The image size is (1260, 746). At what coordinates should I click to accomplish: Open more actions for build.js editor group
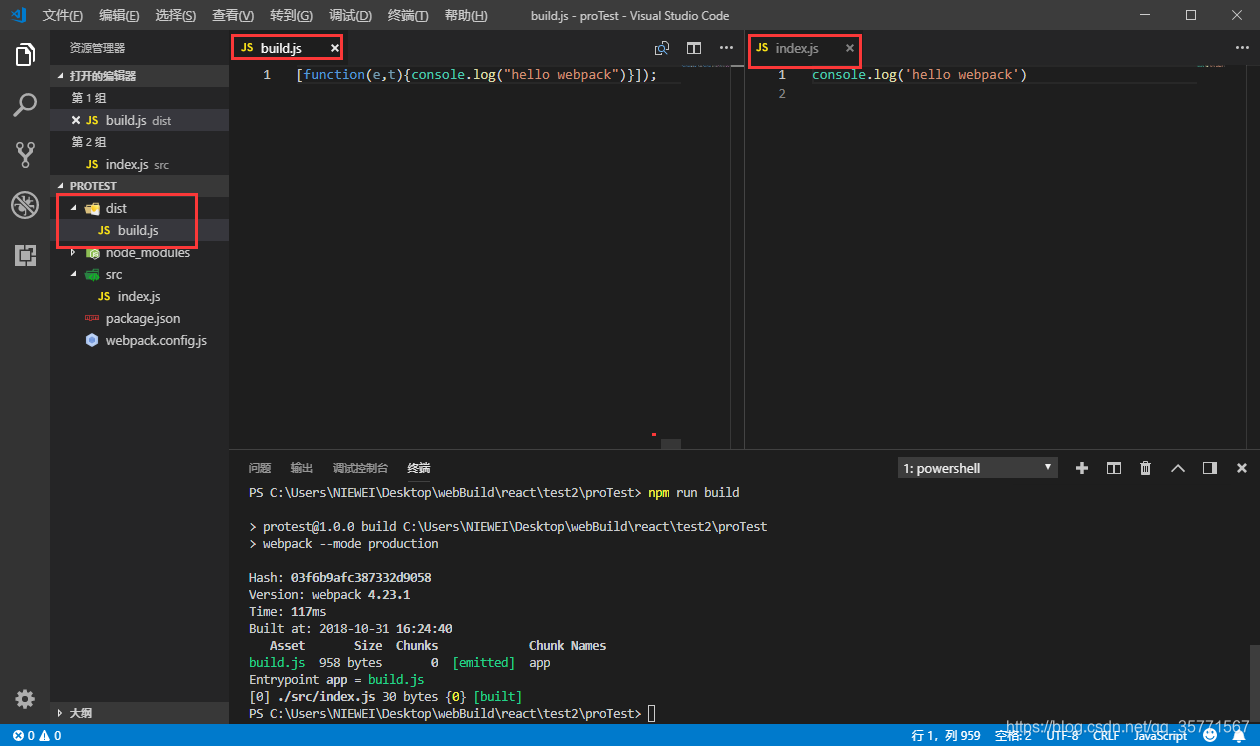point(726,48)
